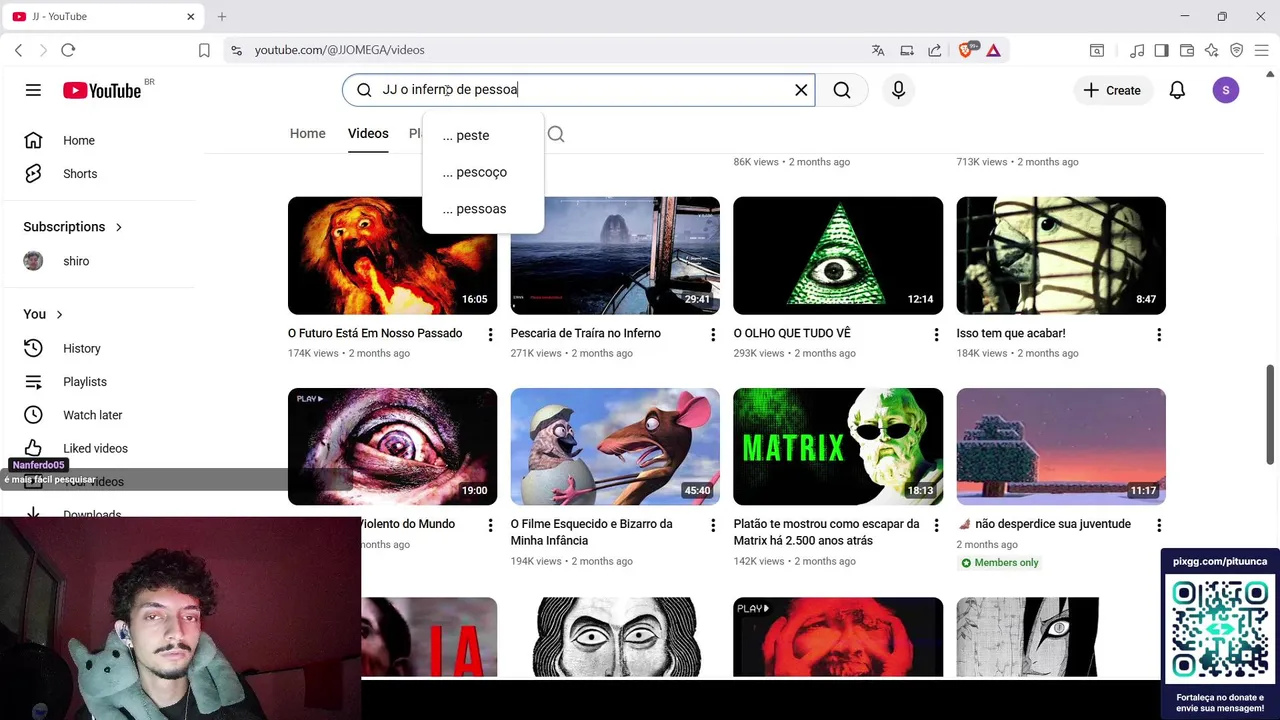The width and height of the screenshot is (1280, 720).
Task: Open options for não desperdice sua juventude
Action: pyautogui.click(x=1159, y=525)
